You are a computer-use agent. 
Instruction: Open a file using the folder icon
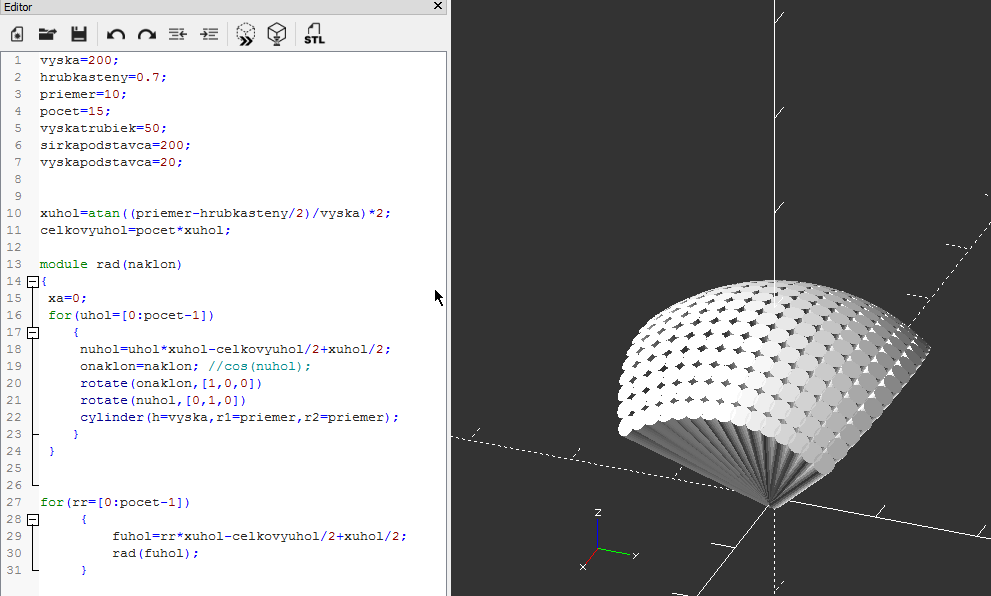click(x=47, y=34)
